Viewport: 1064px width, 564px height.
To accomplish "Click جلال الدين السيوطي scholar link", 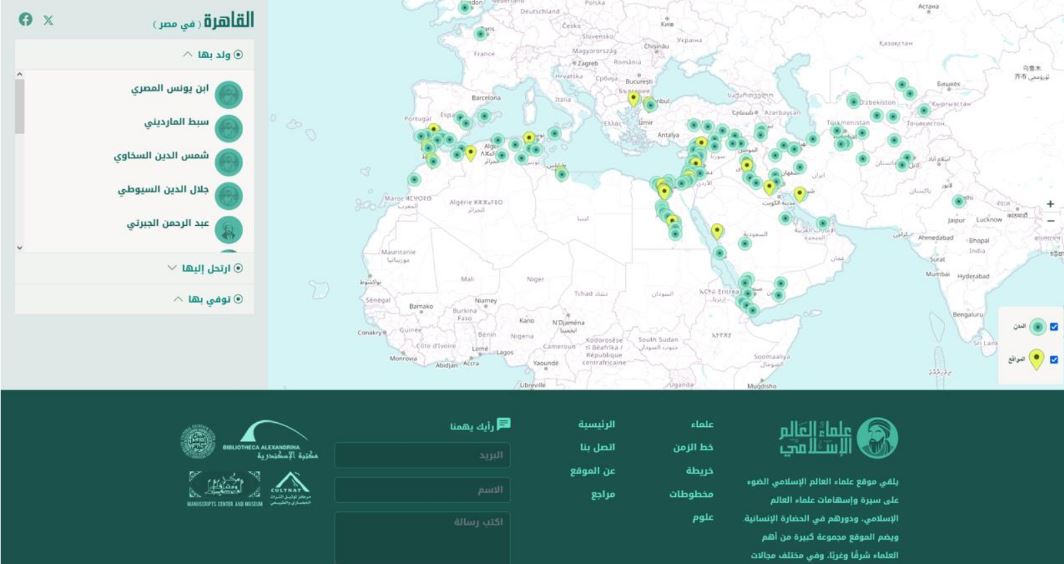I will coord(164,190).
